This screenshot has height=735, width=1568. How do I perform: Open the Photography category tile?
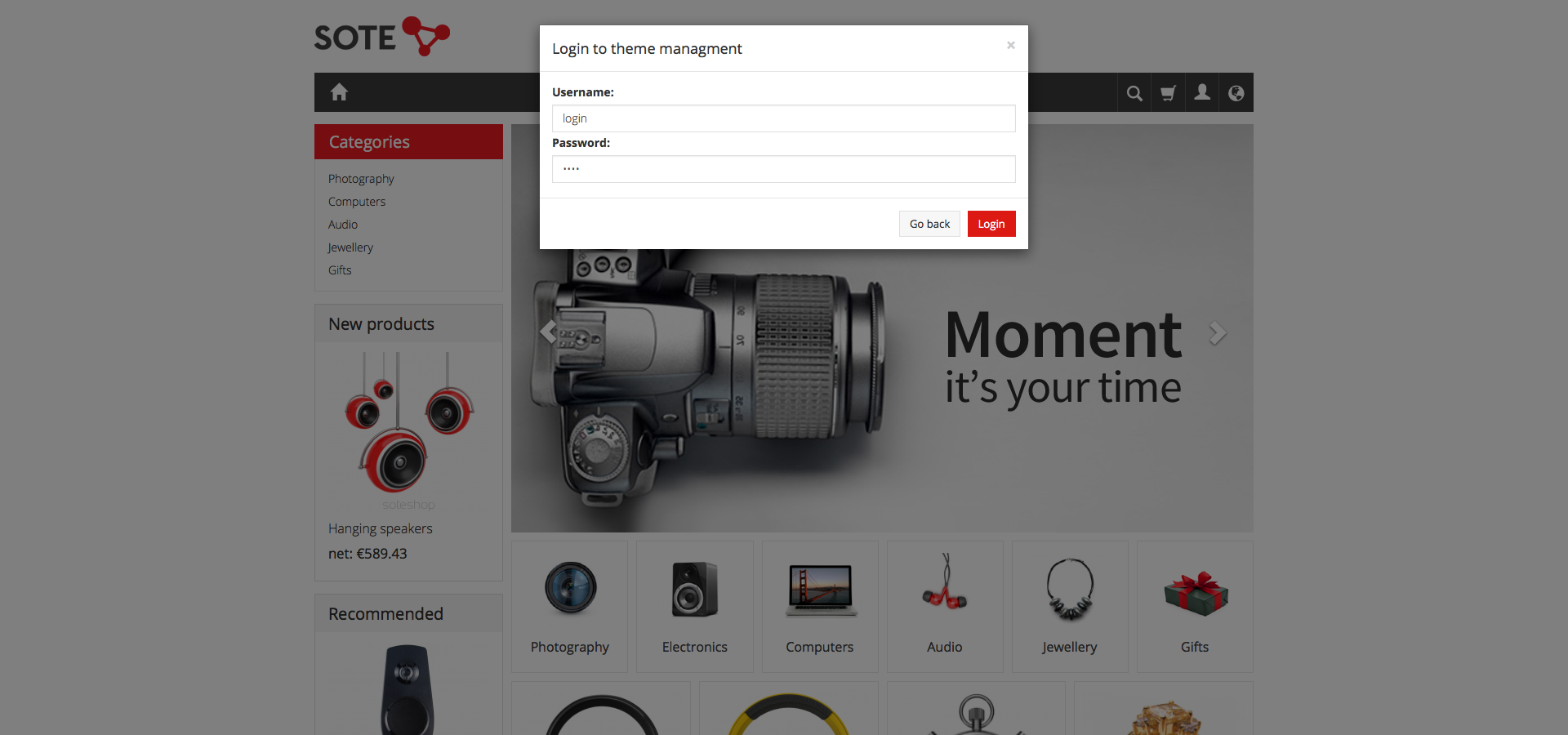570,607
